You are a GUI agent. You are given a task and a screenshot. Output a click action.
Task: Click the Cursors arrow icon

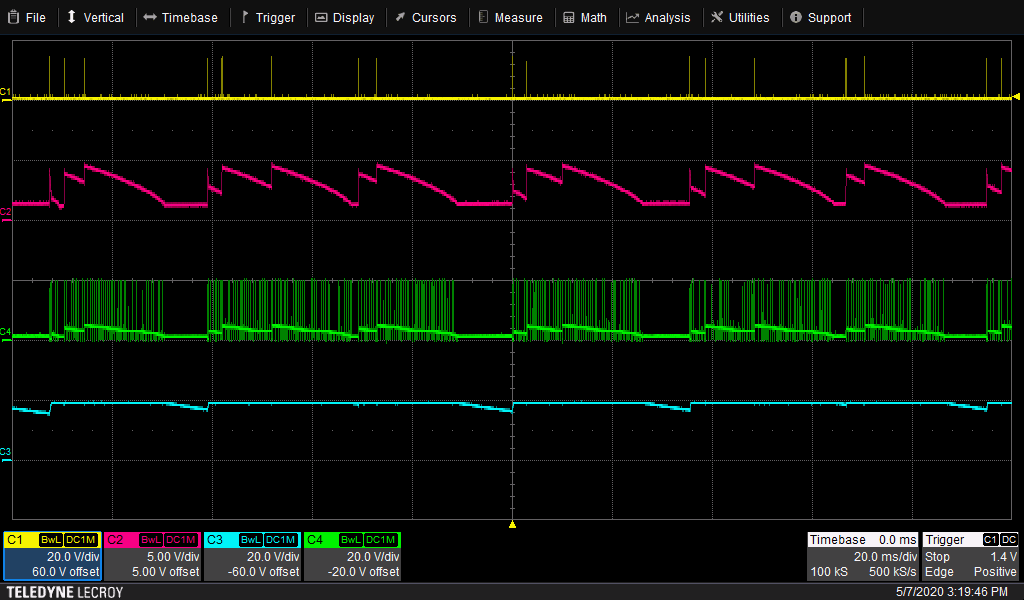tap(400, 17)
